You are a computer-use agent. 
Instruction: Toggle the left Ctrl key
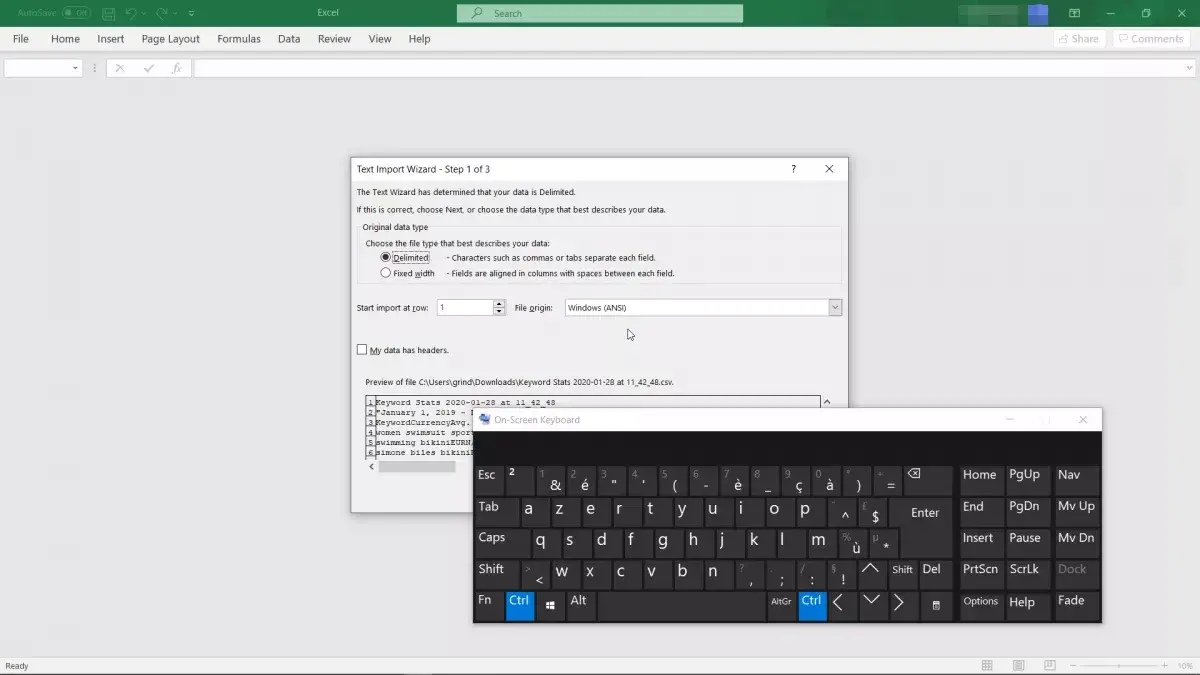520,606
